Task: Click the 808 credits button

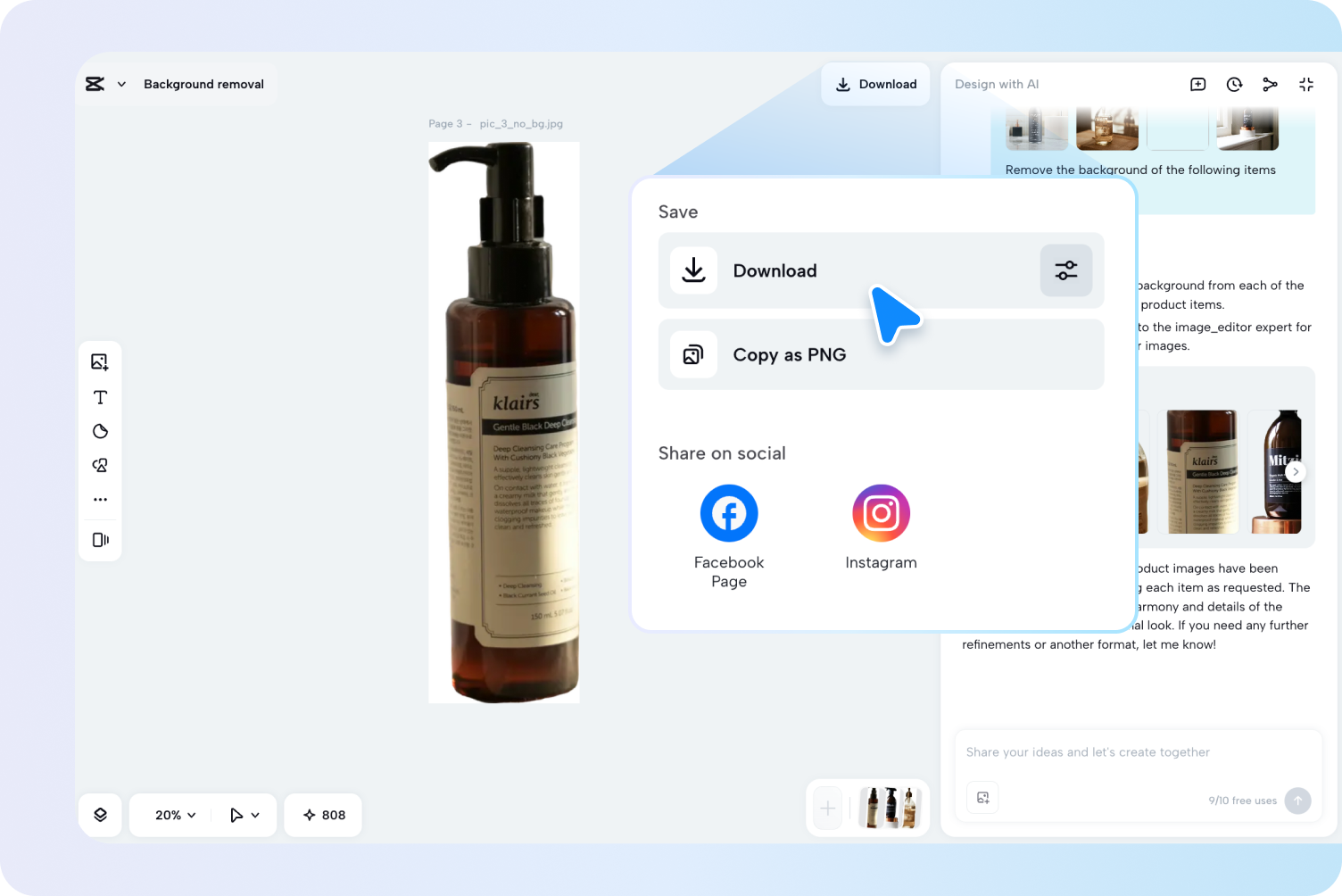Action: click(x=323, y=815)
